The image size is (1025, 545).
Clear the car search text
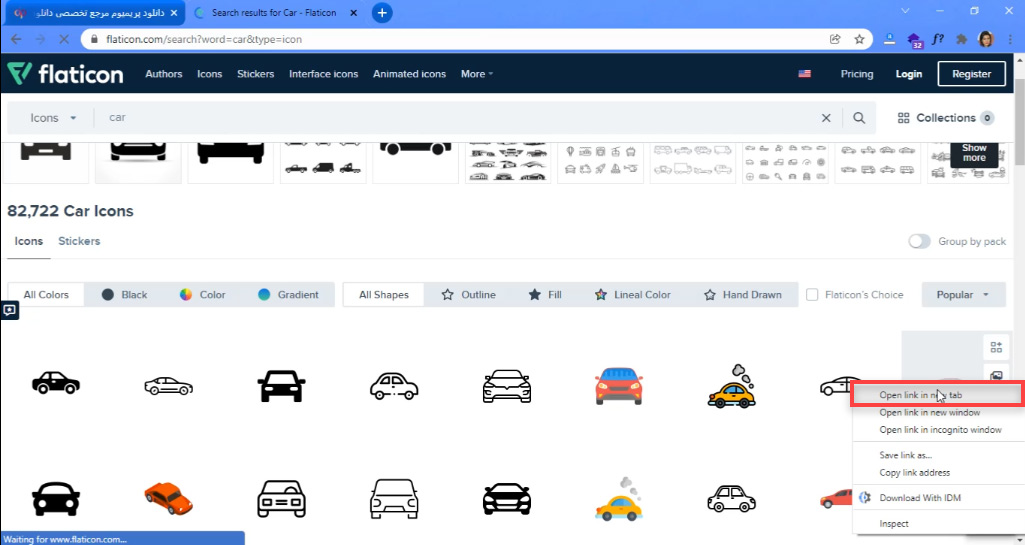pos(826,118)
